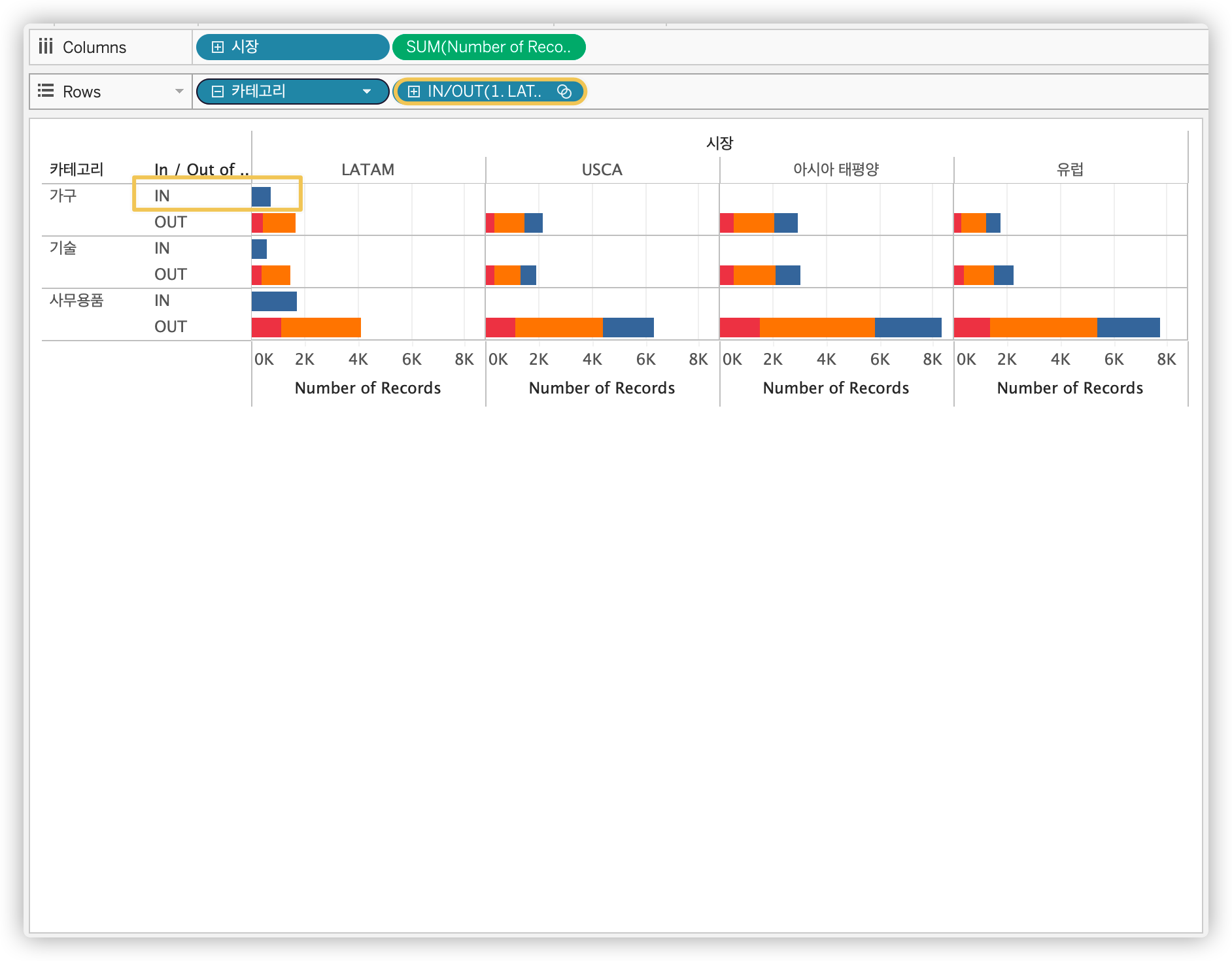Click the In / Out of header

(201, 169)
